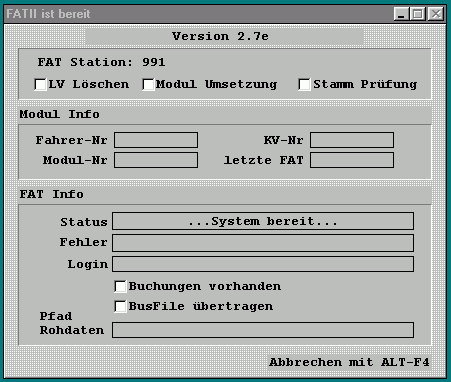This screenshot has height=382, width=451.
Task: Tick the Modul Umsetzung checkbox
Action: pos(148,85)
